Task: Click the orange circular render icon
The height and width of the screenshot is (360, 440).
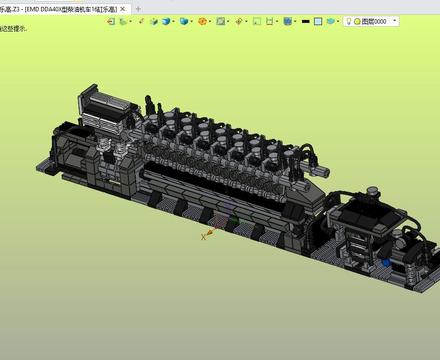Action: point(202,21)
